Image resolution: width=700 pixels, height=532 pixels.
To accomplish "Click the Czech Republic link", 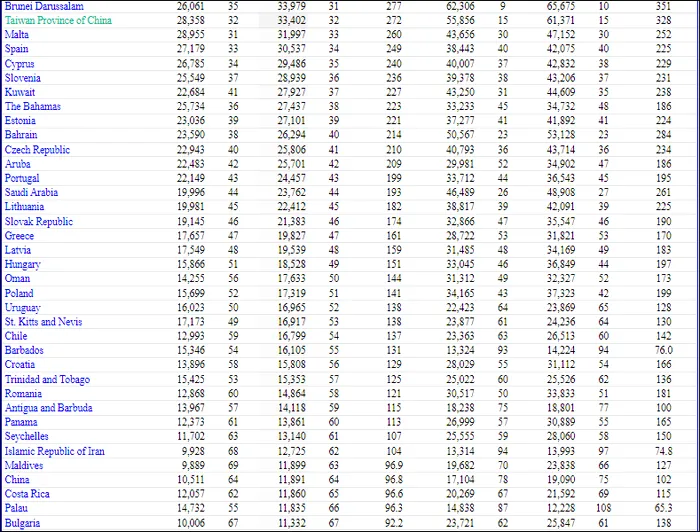I will 37,150.
